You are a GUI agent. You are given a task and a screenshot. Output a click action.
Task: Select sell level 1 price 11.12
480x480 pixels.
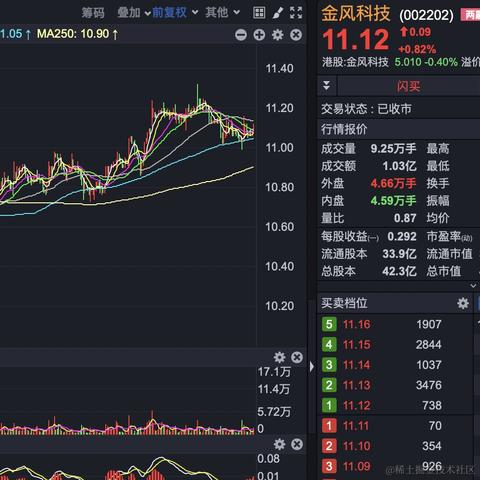pos(357,405)
